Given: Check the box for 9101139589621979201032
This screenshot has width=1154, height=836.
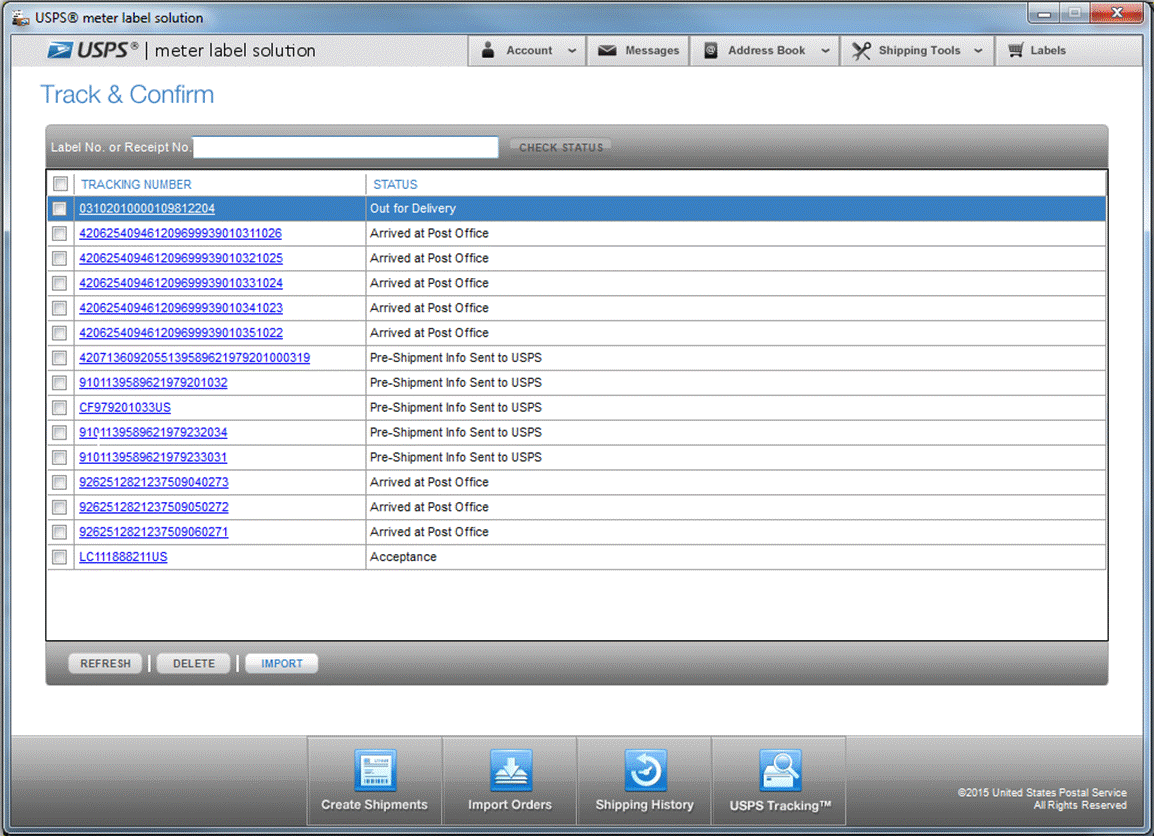Looking at the screenshot, I should point(60,383).
